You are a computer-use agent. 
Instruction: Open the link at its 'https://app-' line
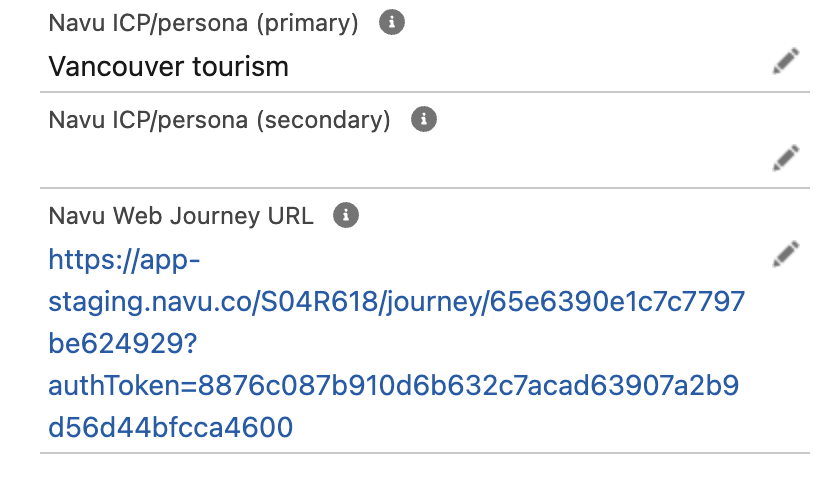click(x=125, y=260)
